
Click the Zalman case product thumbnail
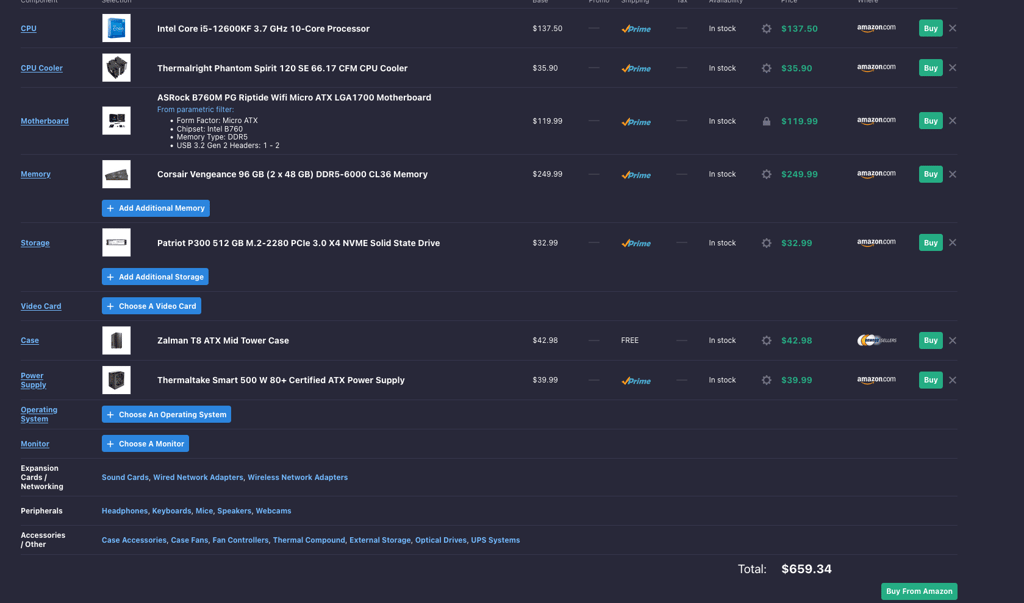[x=116, y=340]
